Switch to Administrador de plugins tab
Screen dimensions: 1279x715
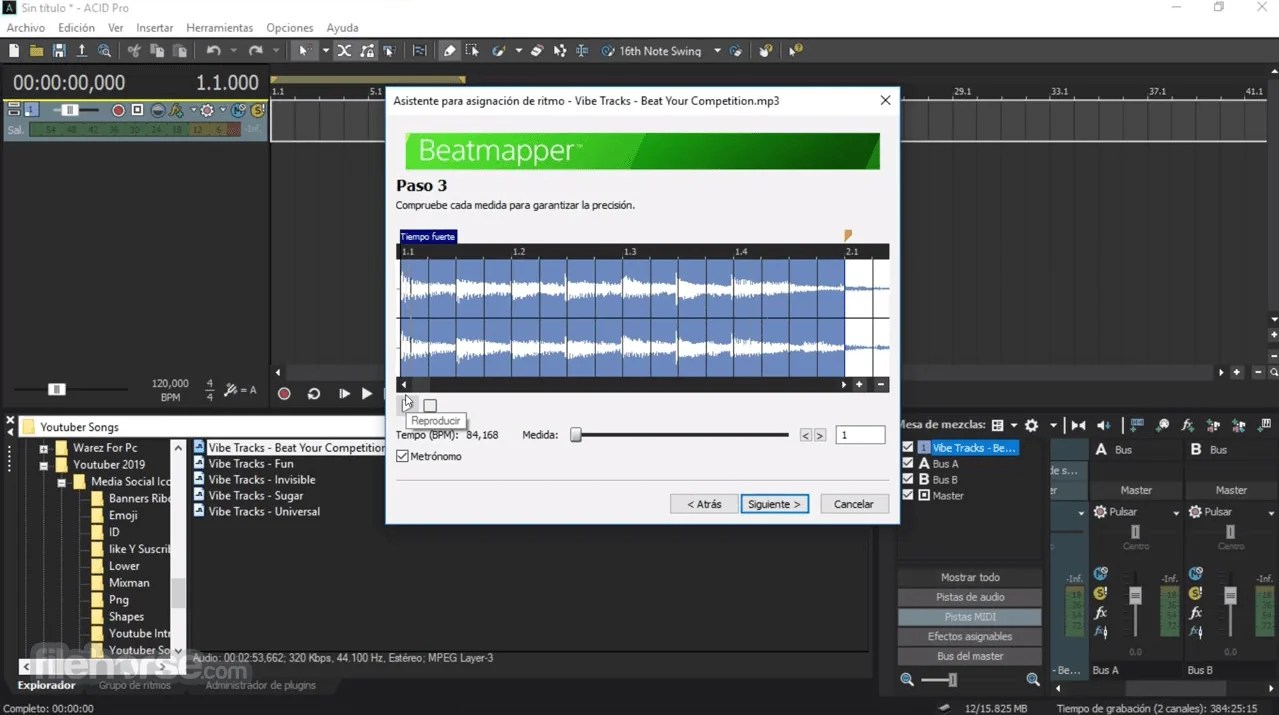(x=260, y=685)
